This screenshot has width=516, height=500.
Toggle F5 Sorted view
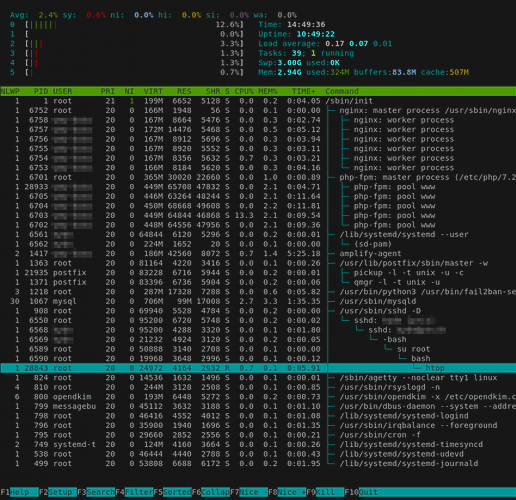[172, 492]
